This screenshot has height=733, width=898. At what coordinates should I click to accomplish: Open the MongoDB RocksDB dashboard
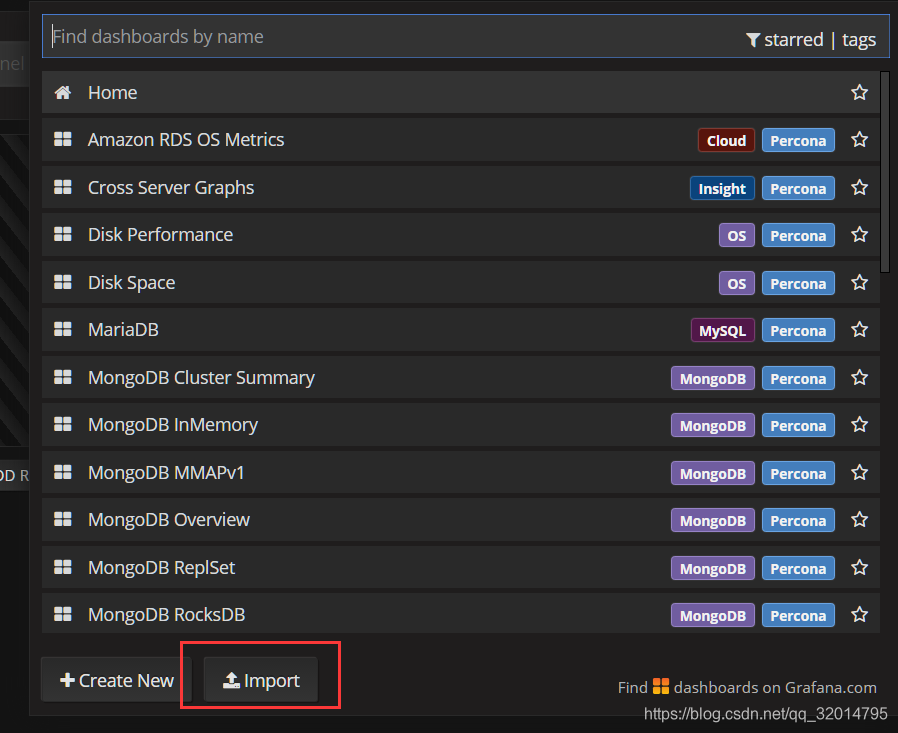[x=460, y=614]
